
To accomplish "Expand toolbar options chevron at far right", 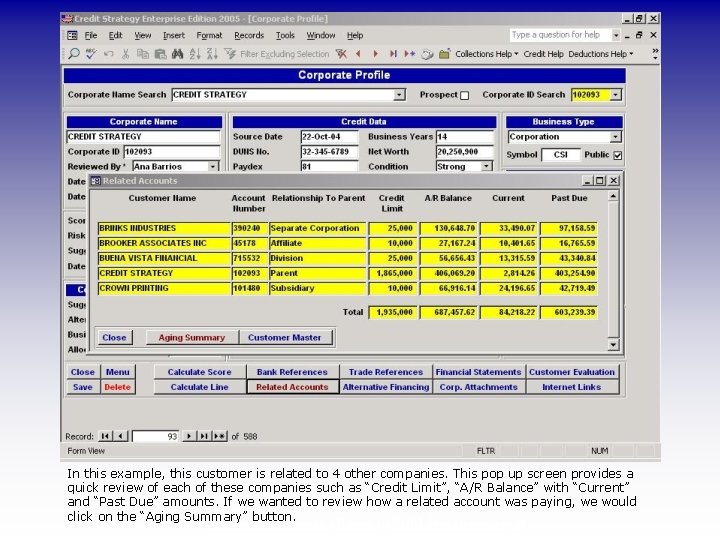I will point(655,54).
